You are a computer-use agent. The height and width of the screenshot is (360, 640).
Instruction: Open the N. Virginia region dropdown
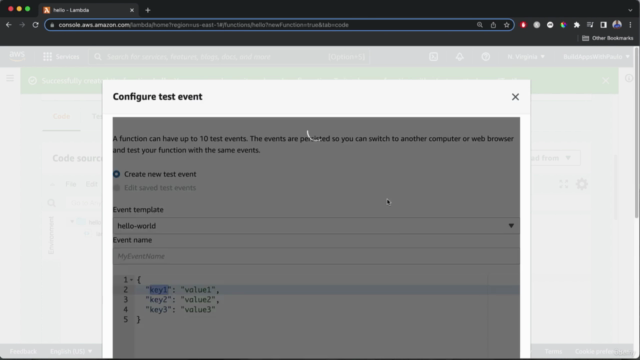tap(526, 57)
